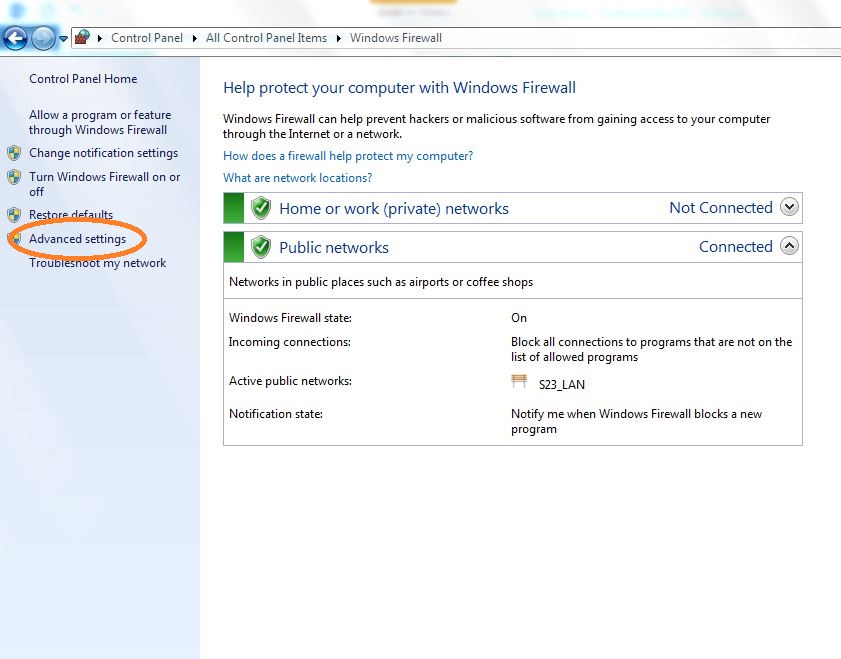Select Windows Firewall in the breadcrumb trail
The width and height of the screenshot is (841, 659).
pos(395,38)
